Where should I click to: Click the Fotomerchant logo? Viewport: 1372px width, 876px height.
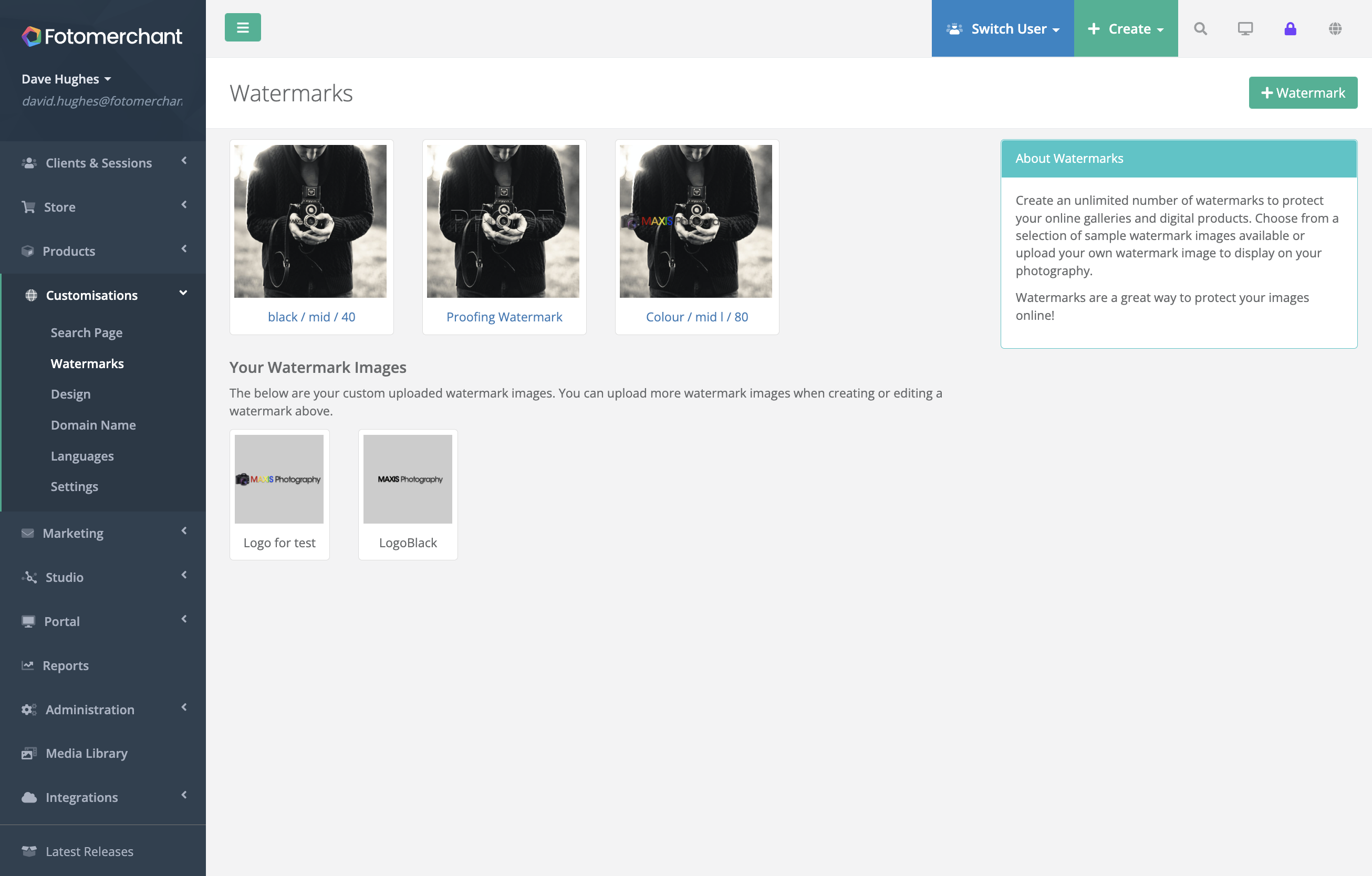[x=102, y=36]
